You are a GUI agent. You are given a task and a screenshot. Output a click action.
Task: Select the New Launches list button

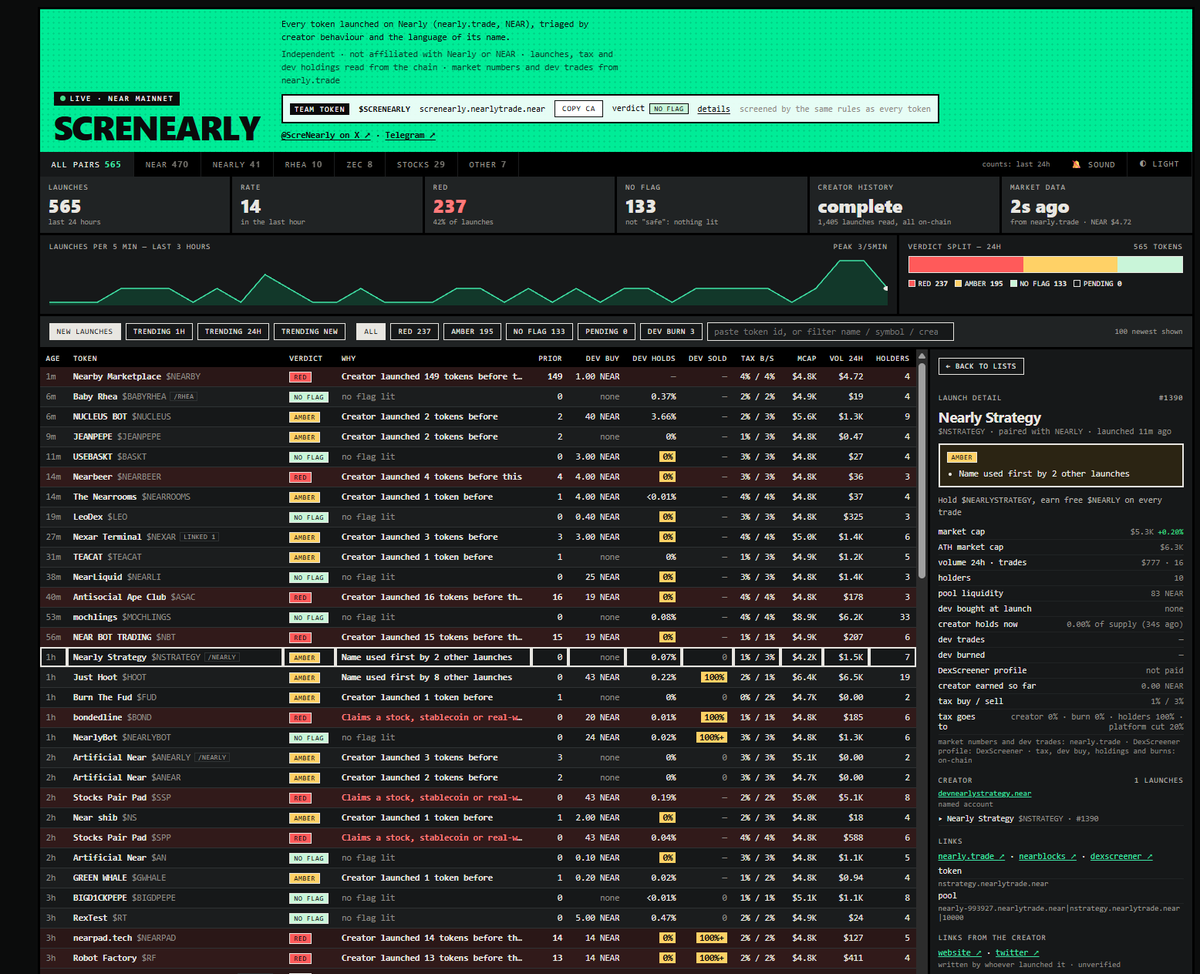click(x=85, y=331)
